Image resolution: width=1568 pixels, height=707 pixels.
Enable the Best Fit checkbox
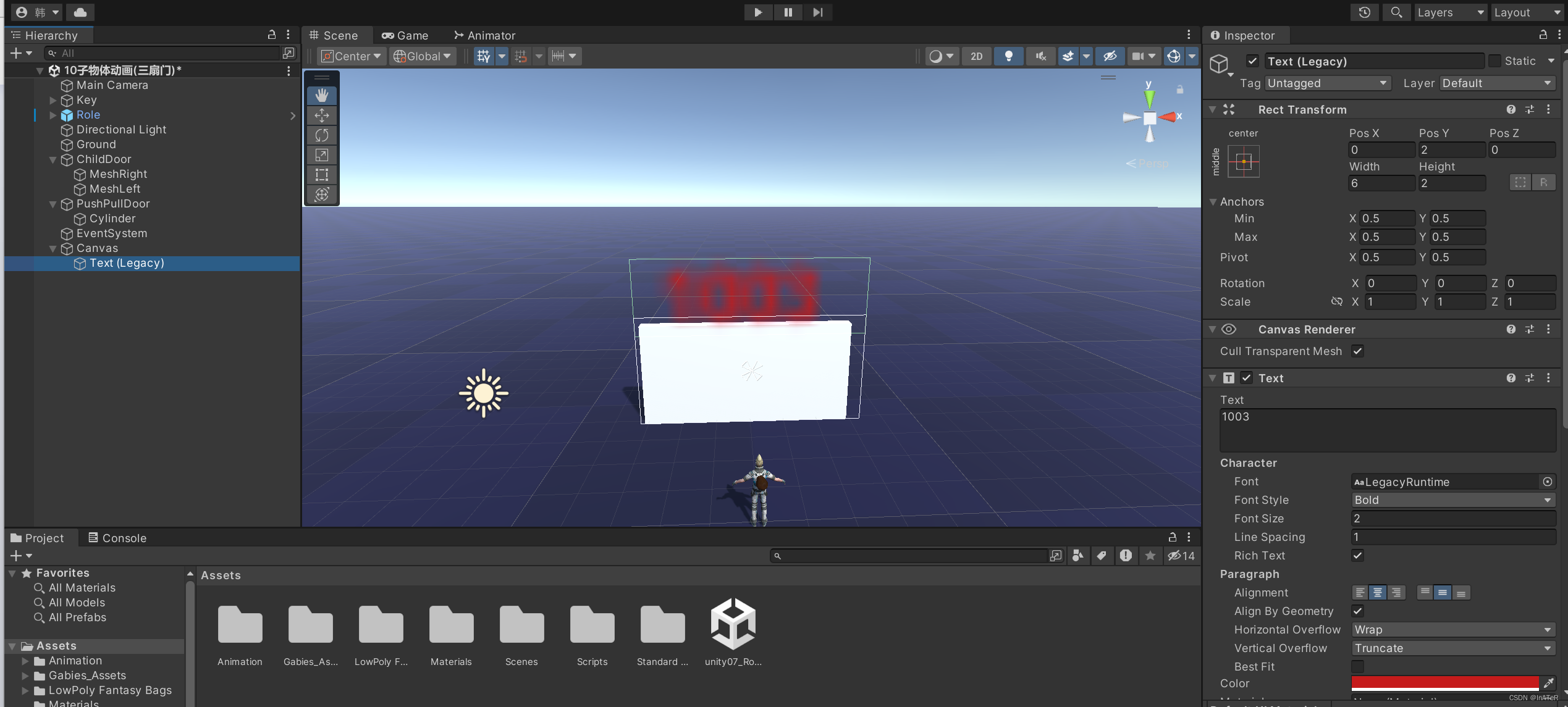(x=1357, y=667)
